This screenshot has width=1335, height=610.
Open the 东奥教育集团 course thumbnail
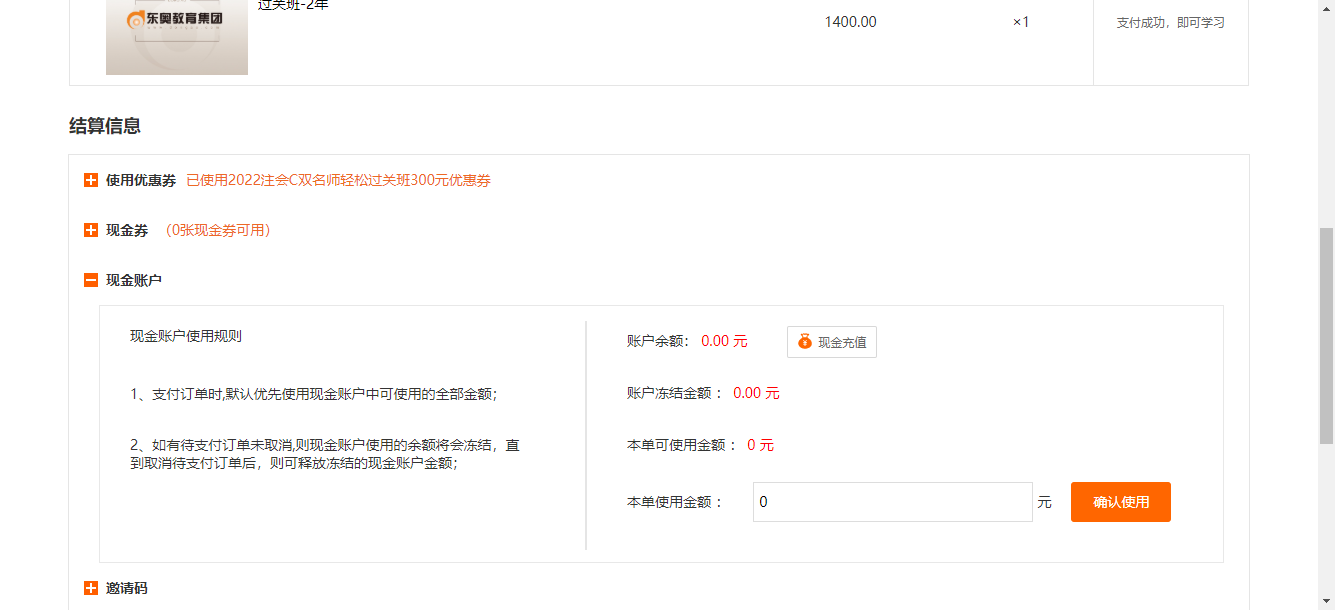(x=176, y=37)
